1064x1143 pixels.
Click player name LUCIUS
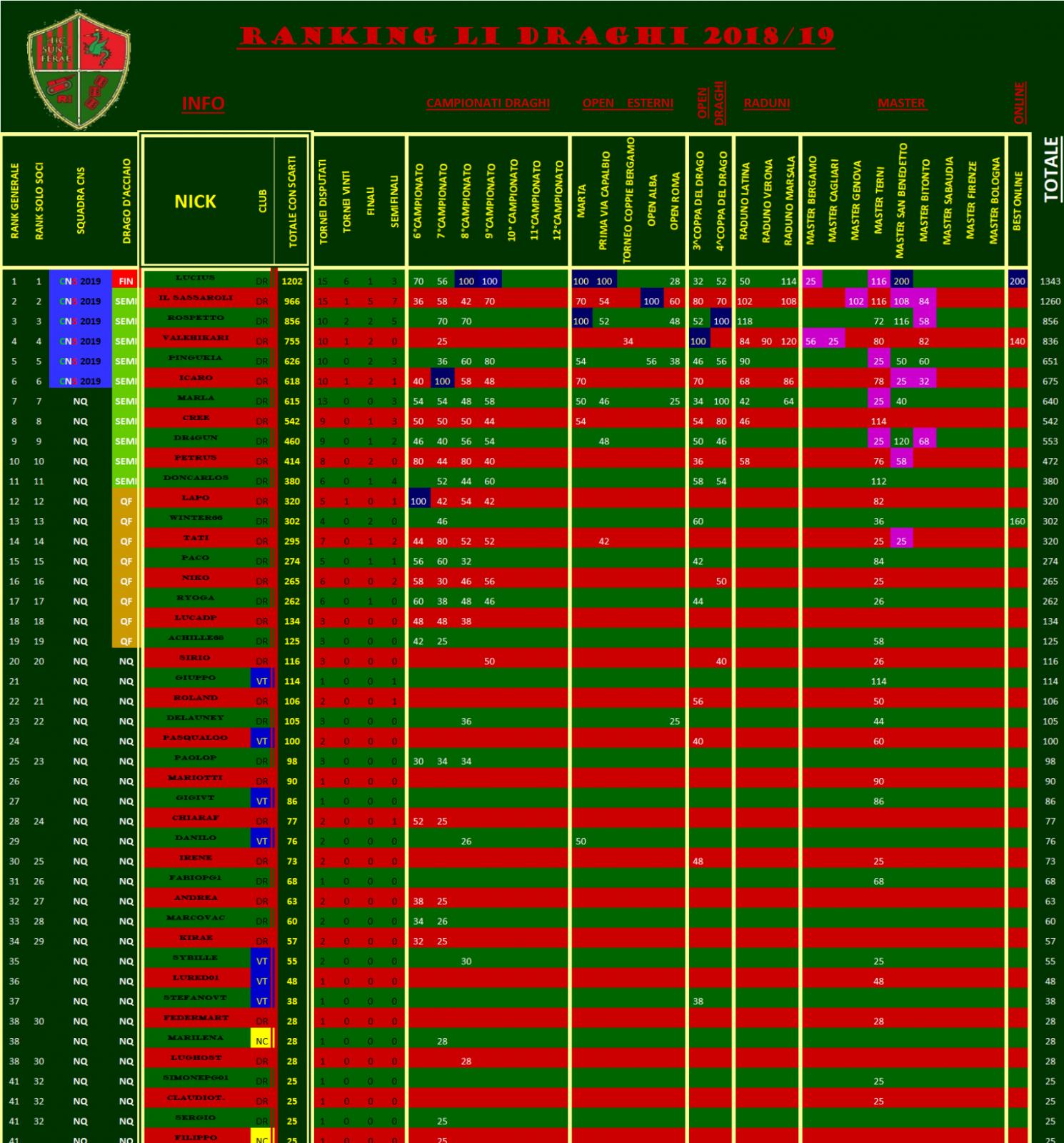(195, 278)
